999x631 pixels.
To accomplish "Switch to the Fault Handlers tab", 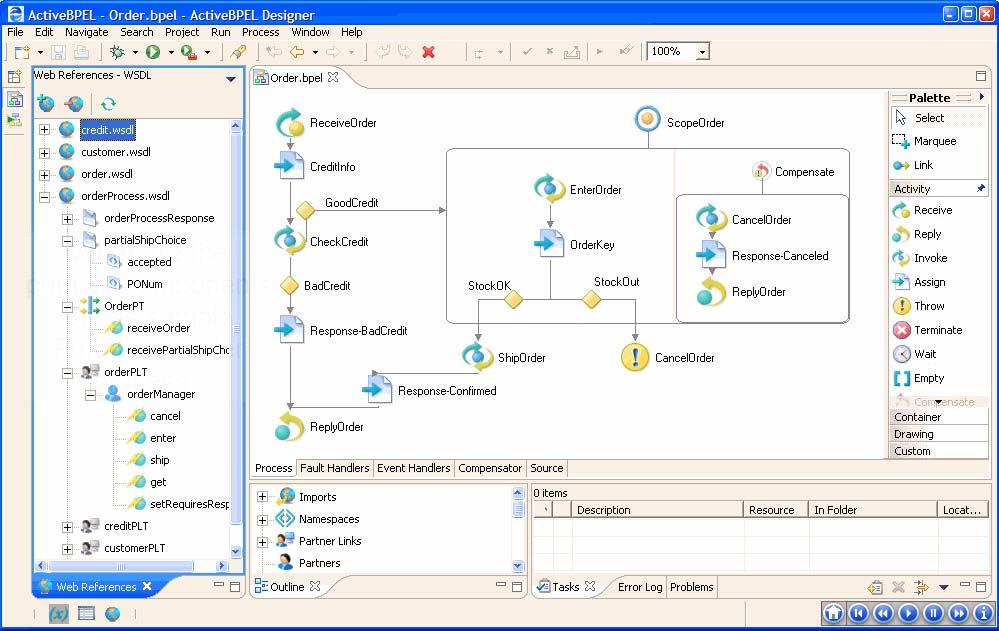I will 334,468.
